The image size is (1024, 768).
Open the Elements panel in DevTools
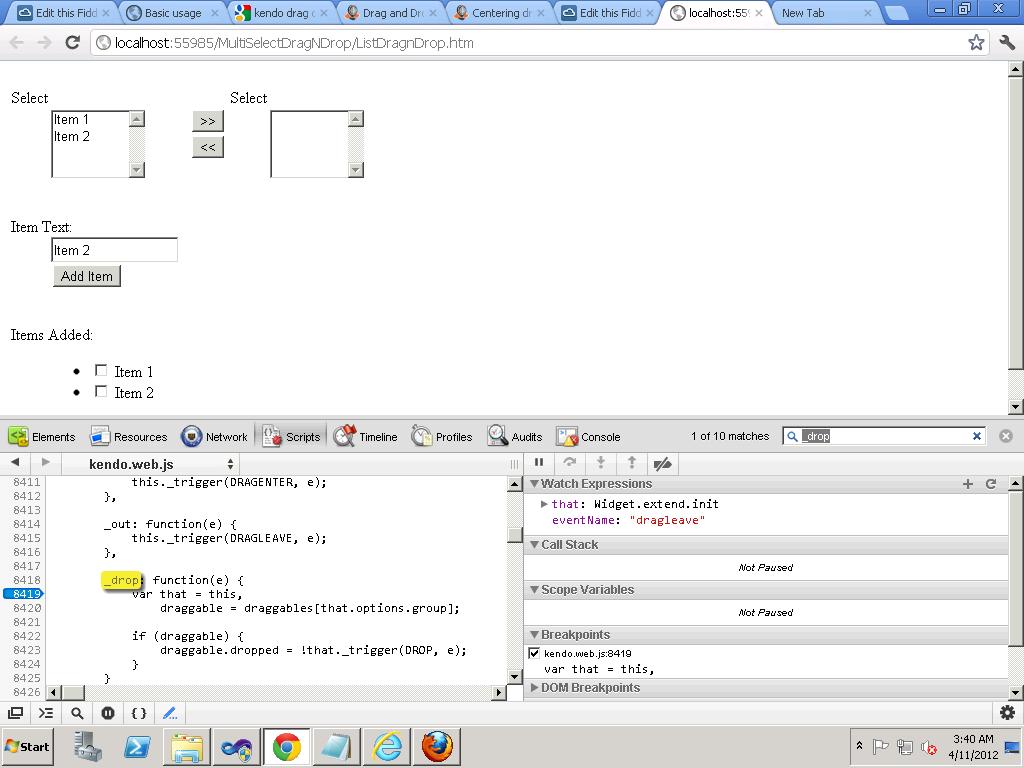point(42,437)
